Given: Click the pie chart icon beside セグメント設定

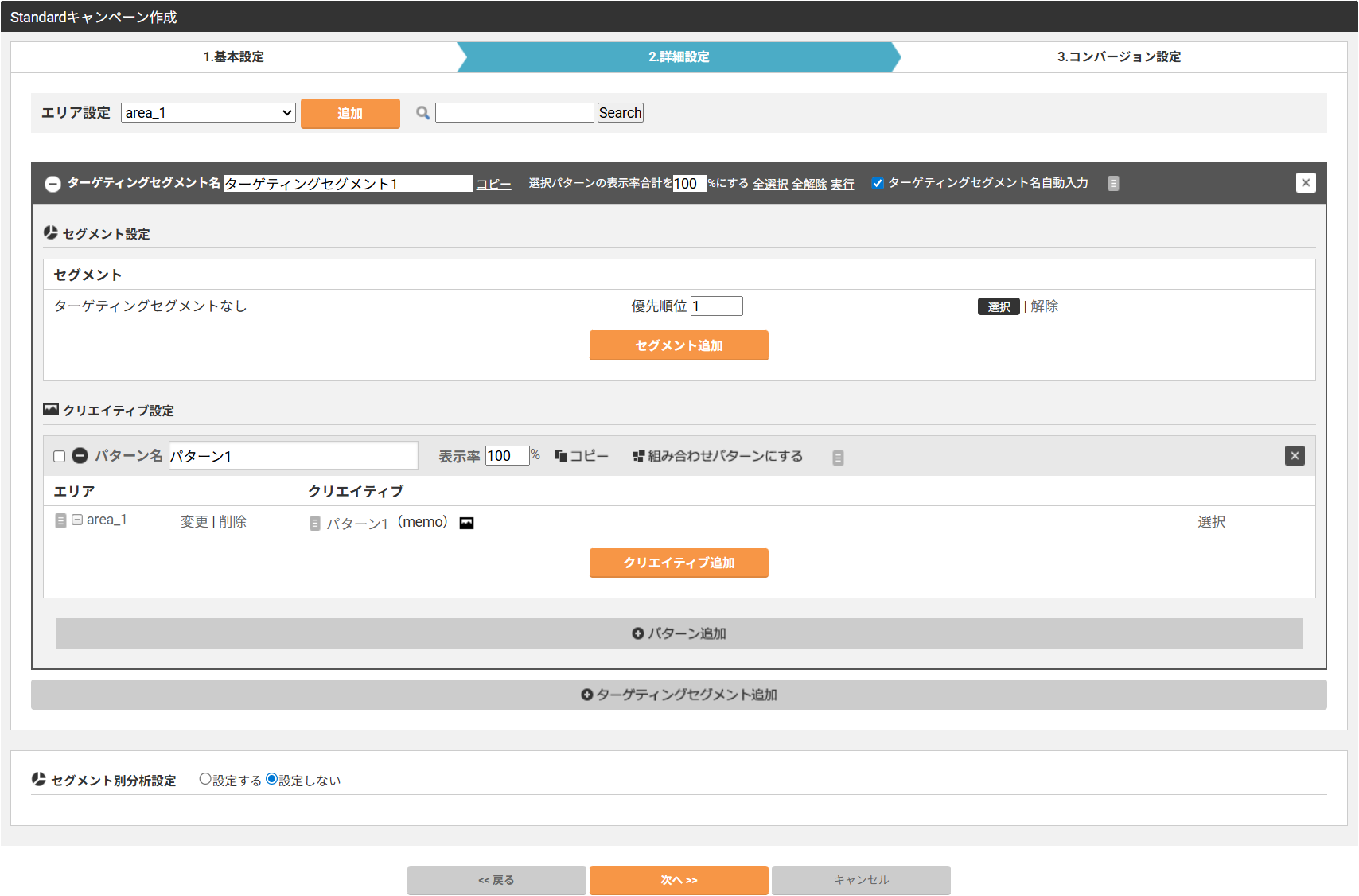Looking at the screenshot, I should click(50, 232).
